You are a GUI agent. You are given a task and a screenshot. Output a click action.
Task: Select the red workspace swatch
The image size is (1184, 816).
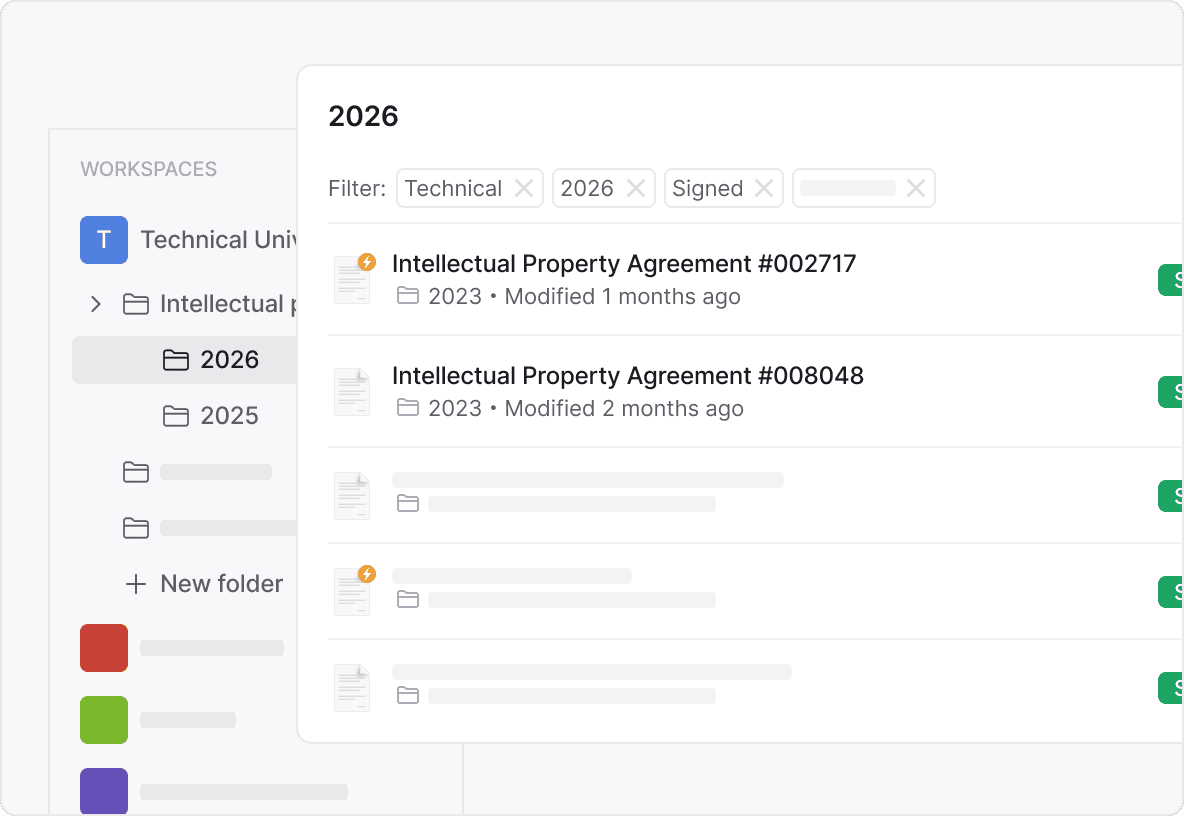tap(104, 648)
